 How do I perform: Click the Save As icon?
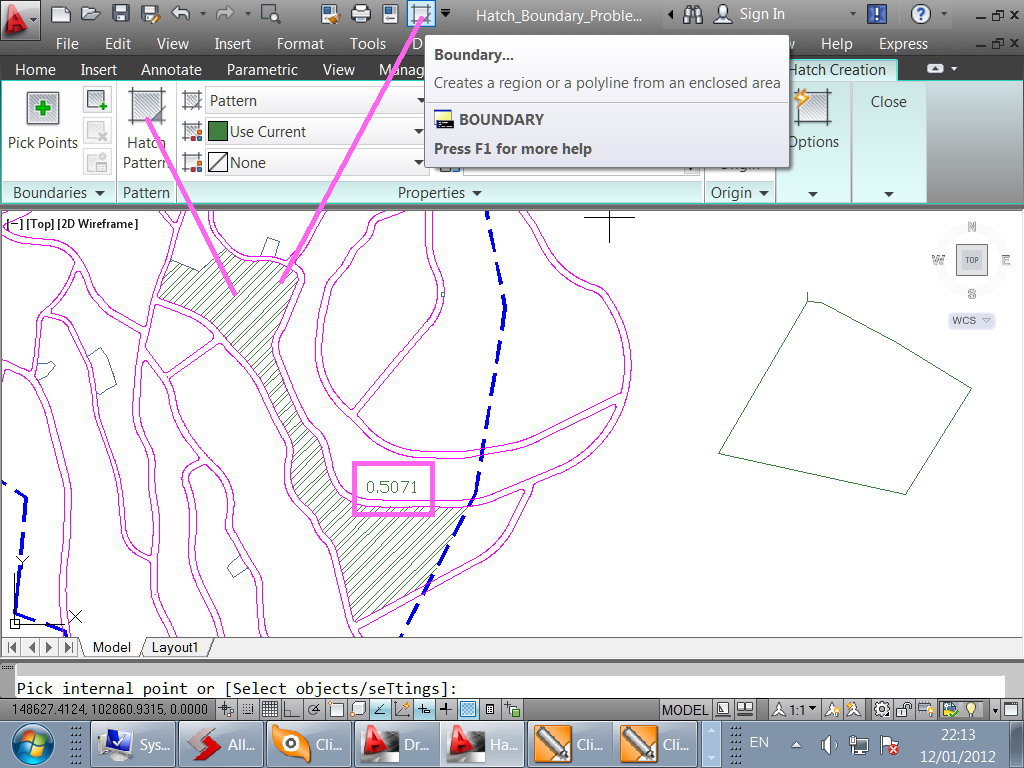tap(150, 14)
